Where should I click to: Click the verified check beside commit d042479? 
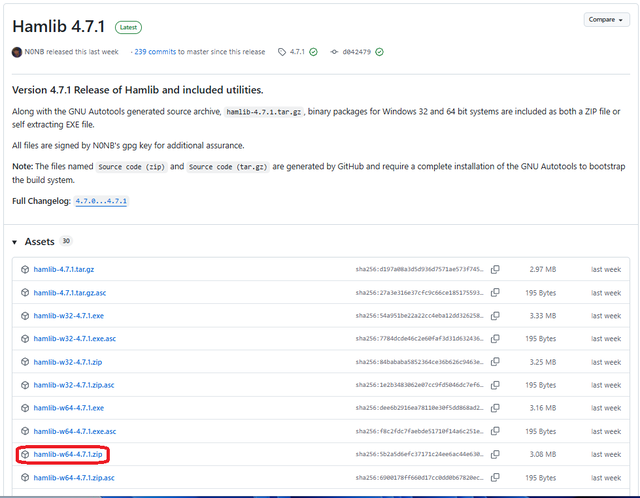pos(379,52)
